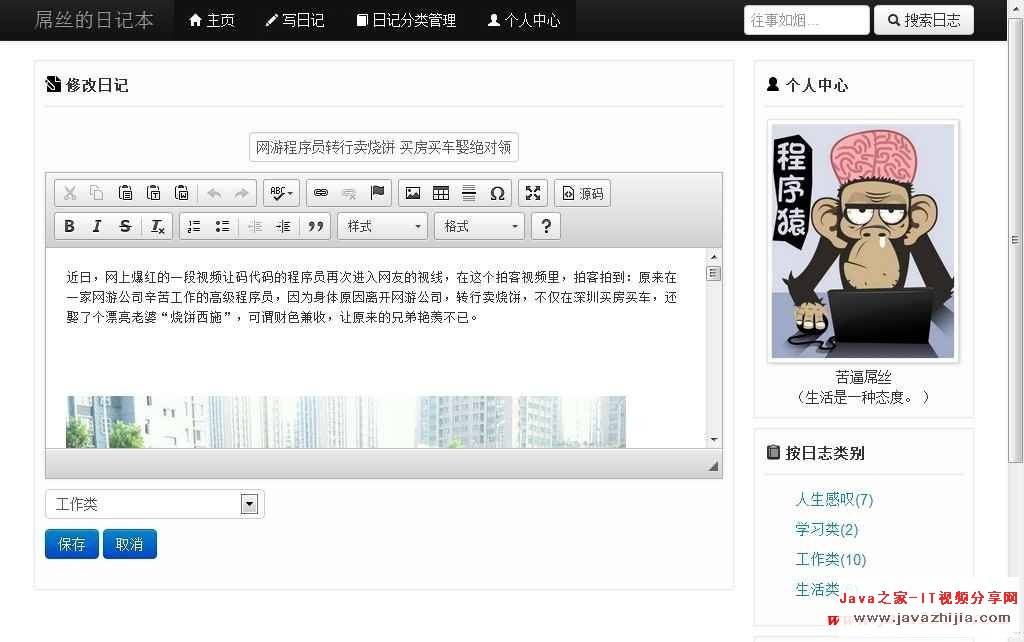Image resolution: width=1024 pixels, height=642 pixels.
Task: Click the Anchor flag icon
Action: (x=377, y=193)
